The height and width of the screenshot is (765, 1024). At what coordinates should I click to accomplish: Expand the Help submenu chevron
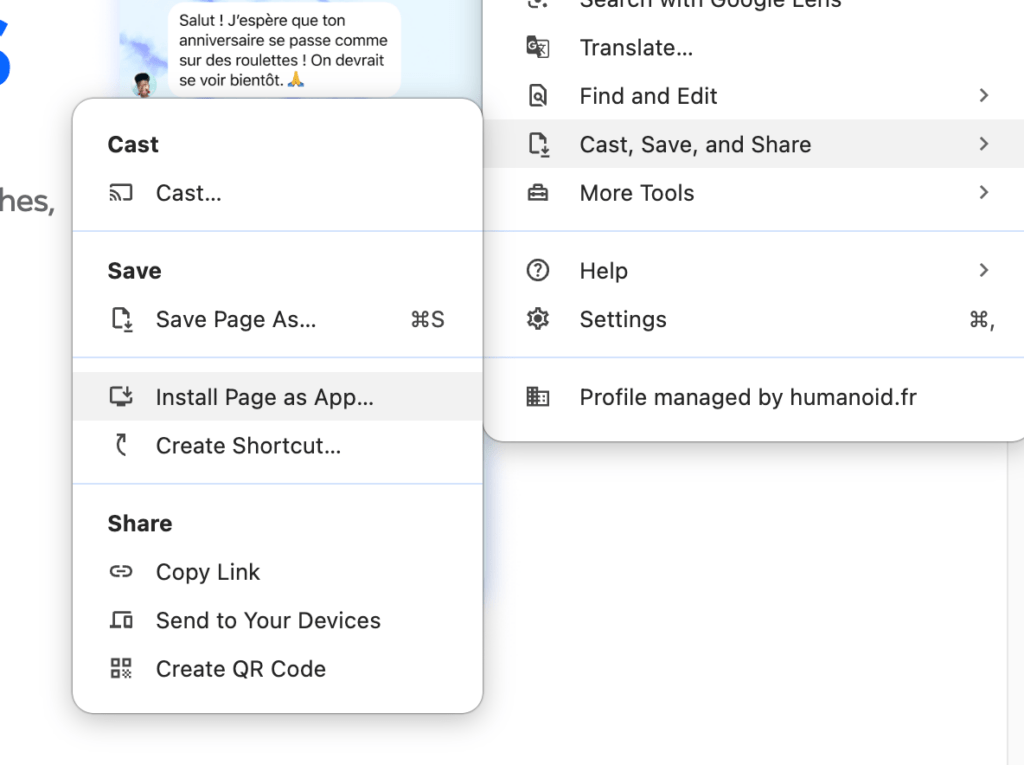982,270
